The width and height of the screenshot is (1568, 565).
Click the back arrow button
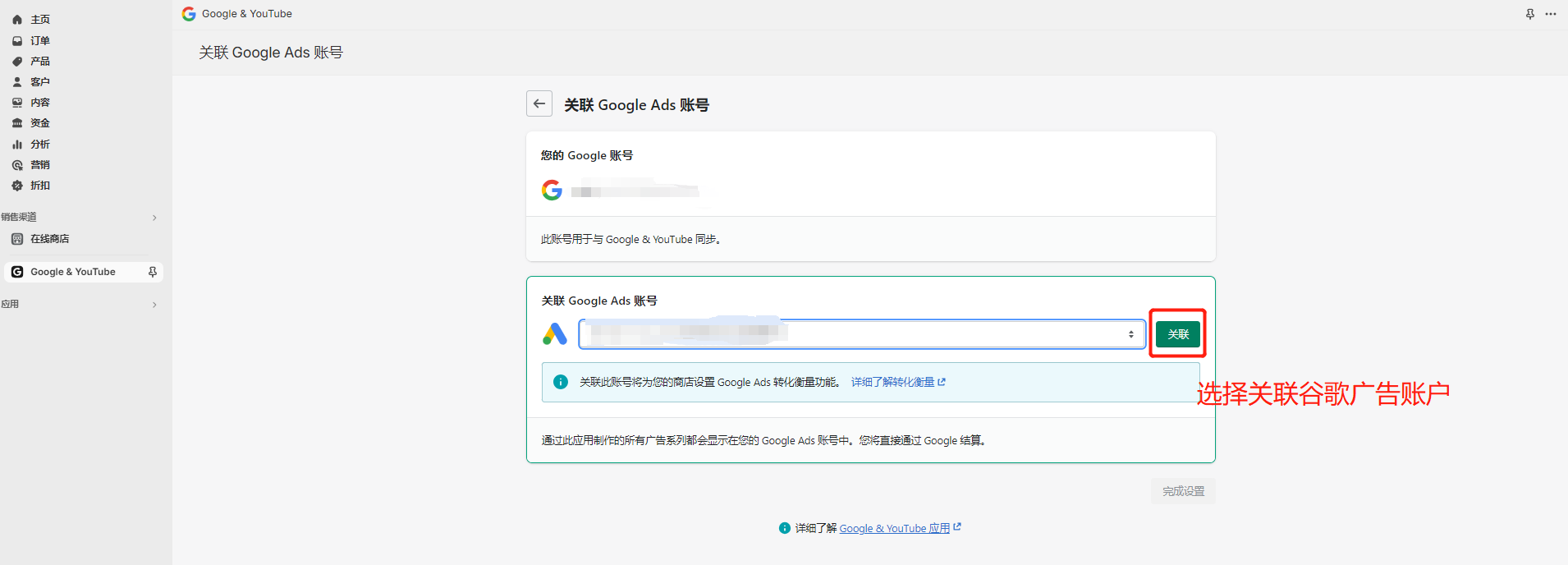click(x=539, y=103)
